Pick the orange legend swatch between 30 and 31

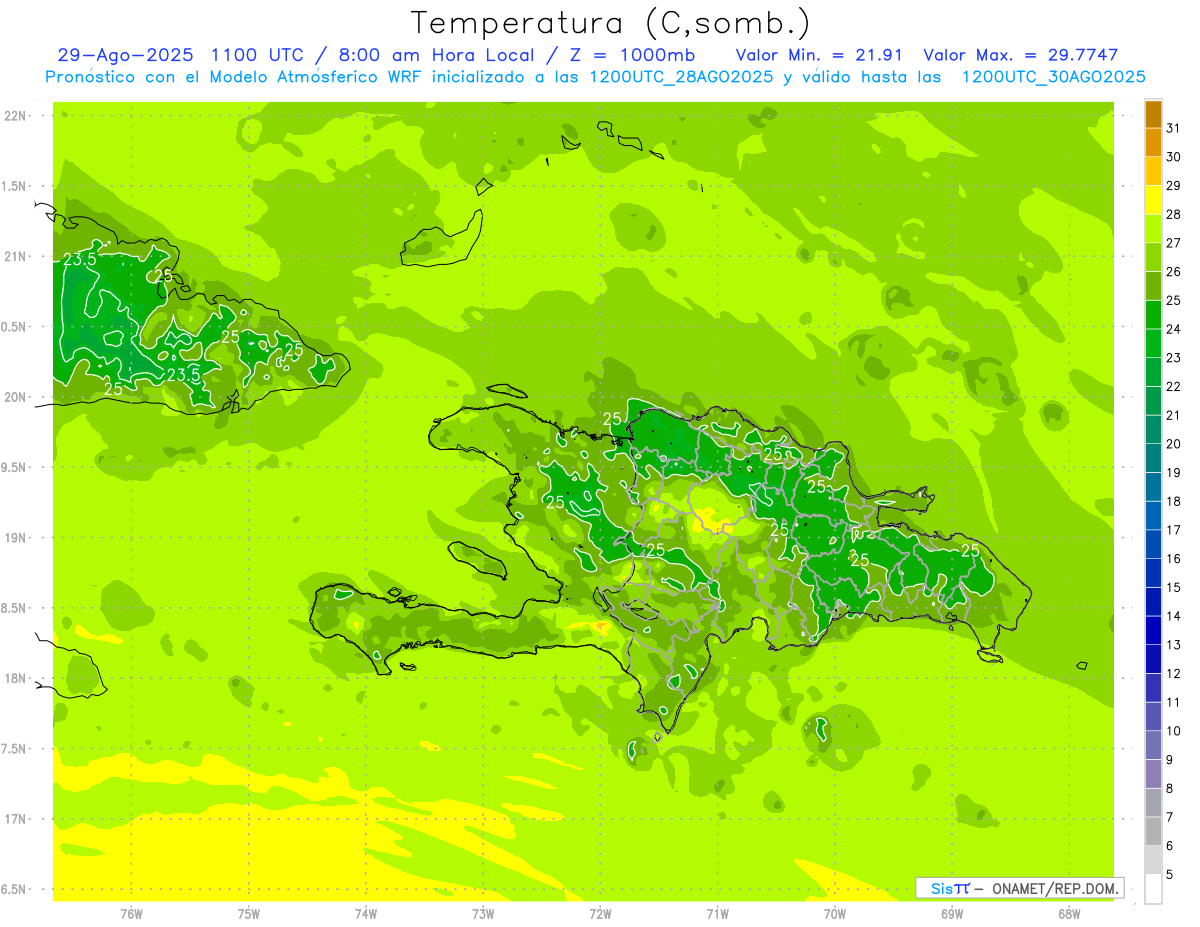click(1153, 143)
